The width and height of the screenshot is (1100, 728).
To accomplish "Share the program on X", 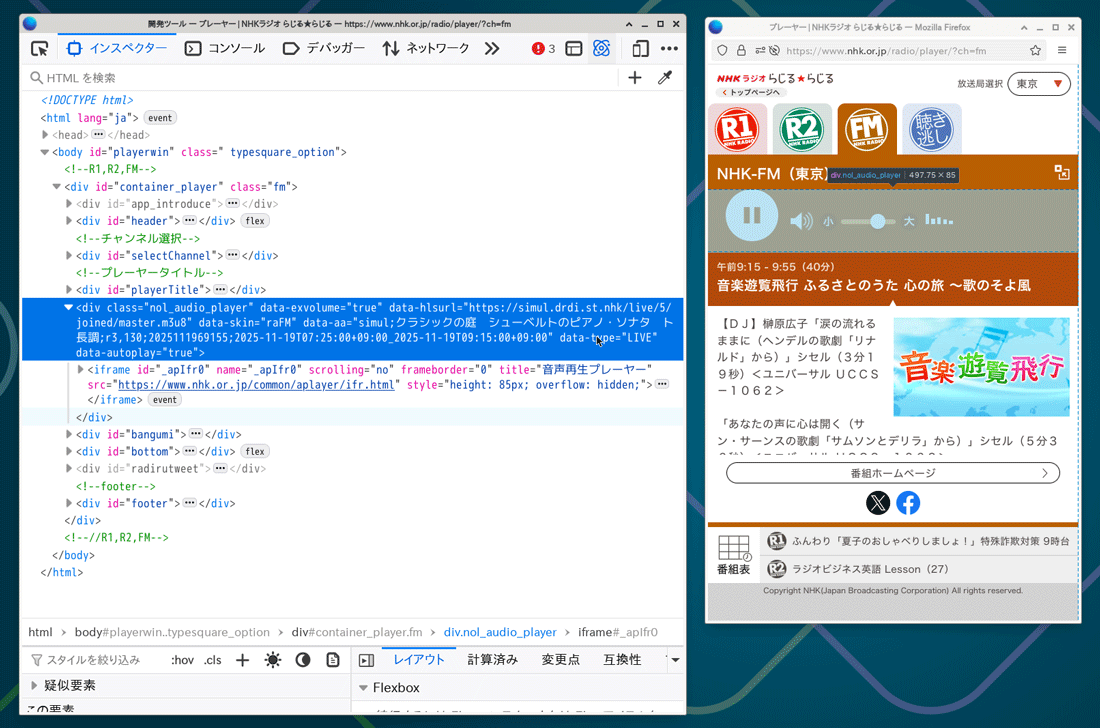I will [x=878, y=503].
